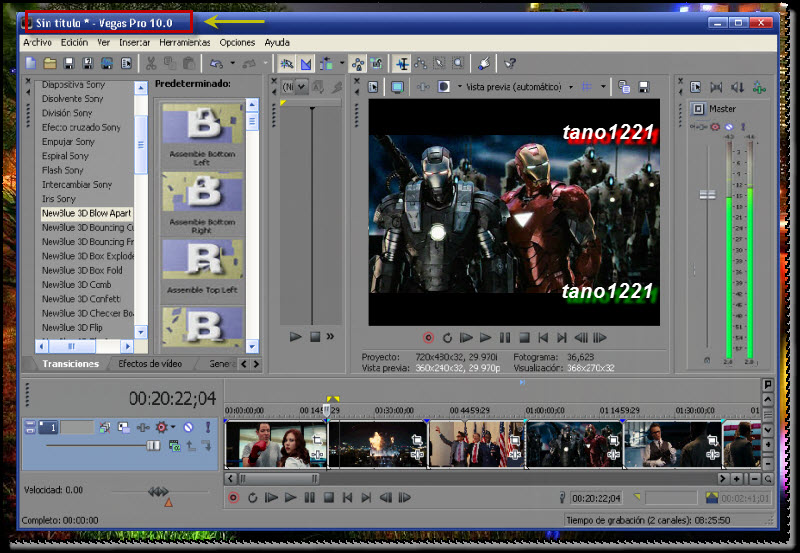Select the Iron Man armors clip thumbnail
800x553 pixels.
point(574,445)
